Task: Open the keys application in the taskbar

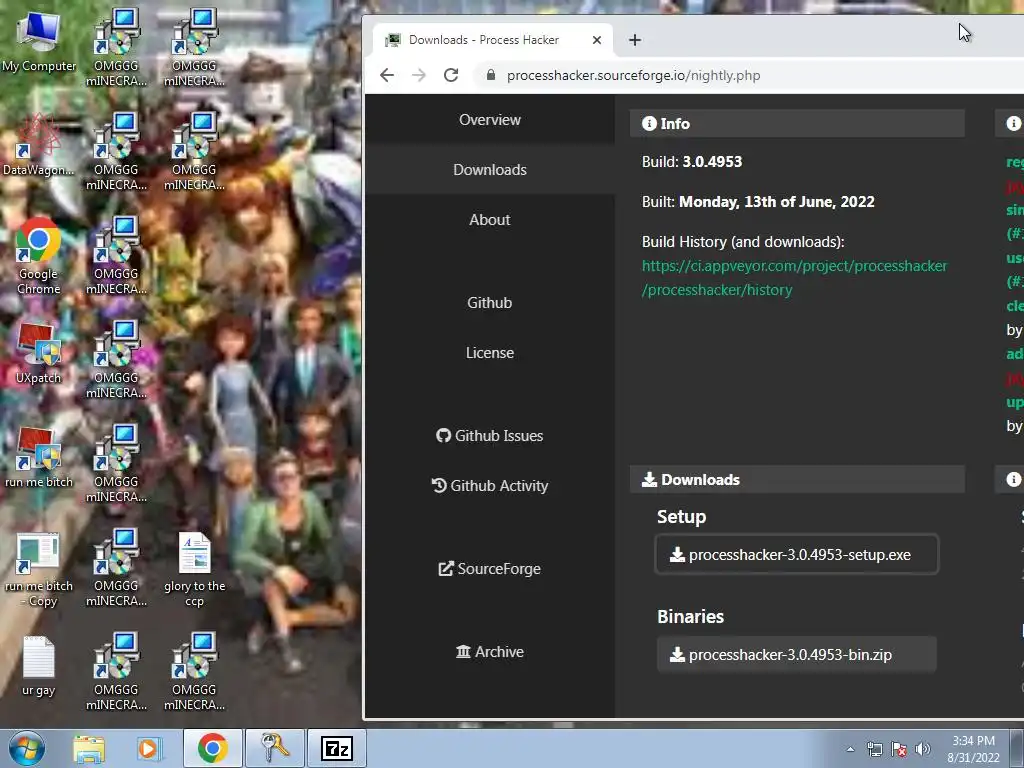Action: (275, 748)
